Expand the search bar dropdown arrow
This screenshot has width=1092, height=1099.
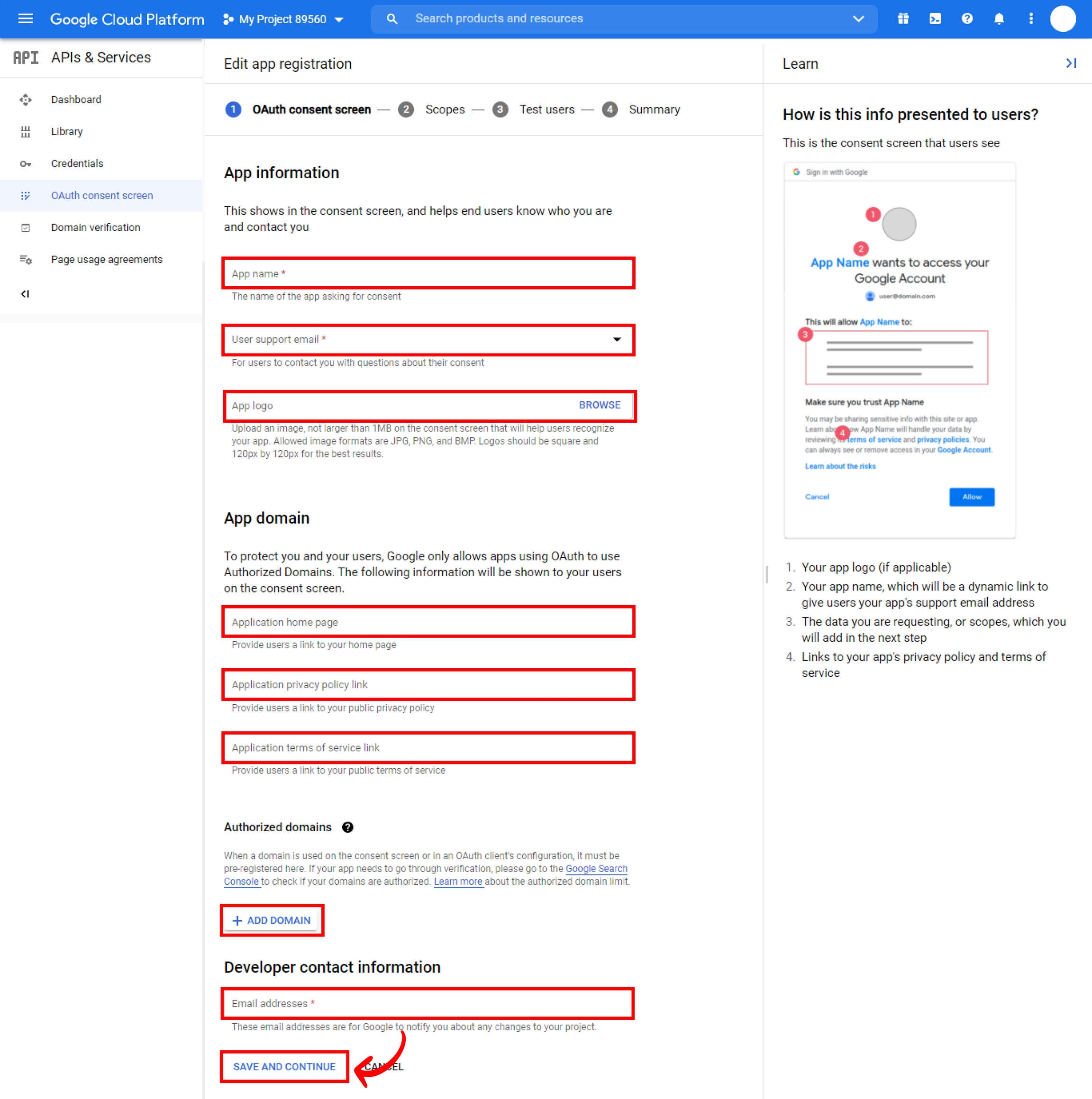click(x=858, y=19)
